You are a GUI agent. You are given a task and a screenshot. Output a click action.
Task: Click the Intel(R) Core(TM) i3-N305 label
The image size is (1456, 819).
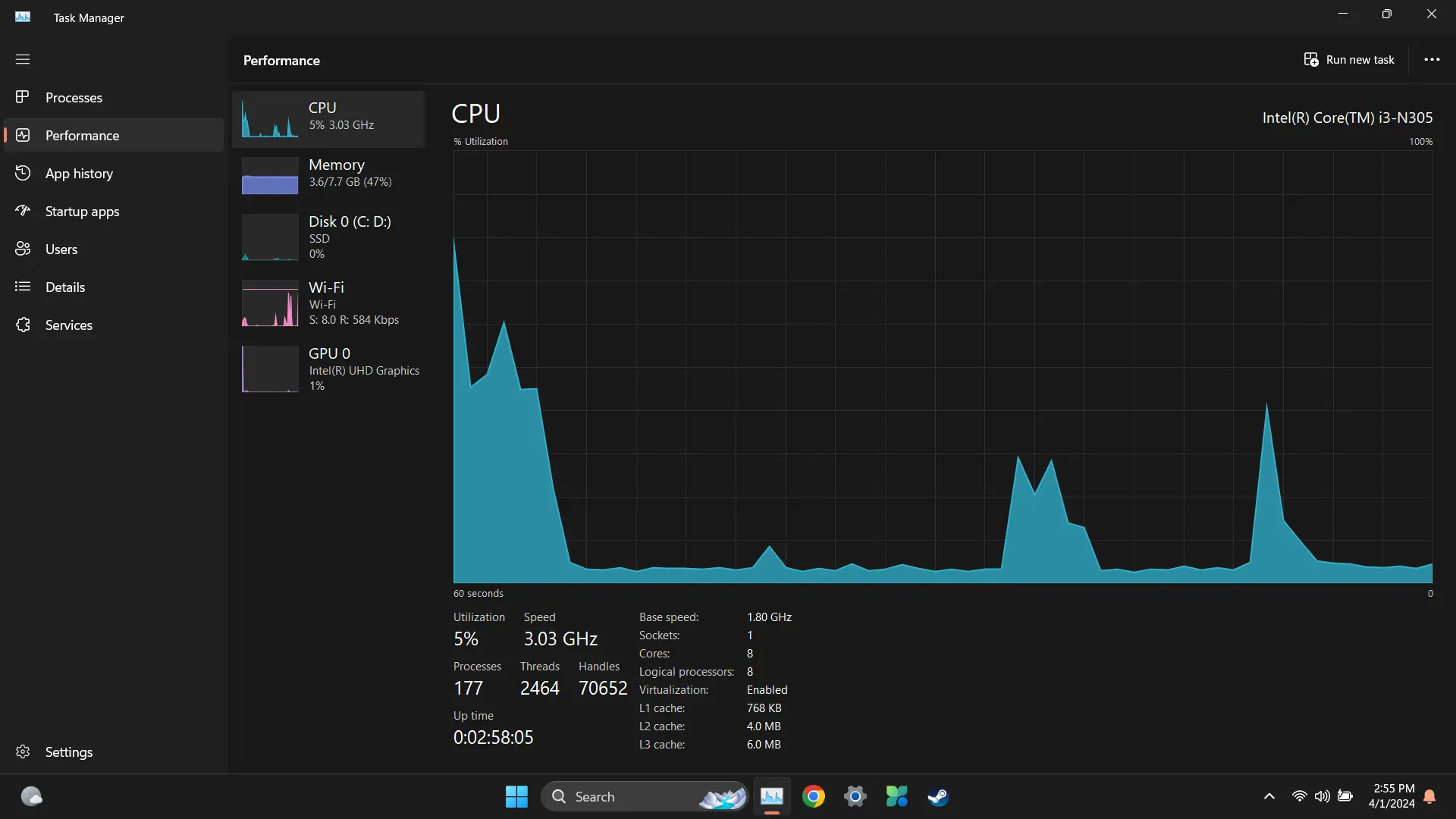pyautogui.click(x=1348, y=118)
